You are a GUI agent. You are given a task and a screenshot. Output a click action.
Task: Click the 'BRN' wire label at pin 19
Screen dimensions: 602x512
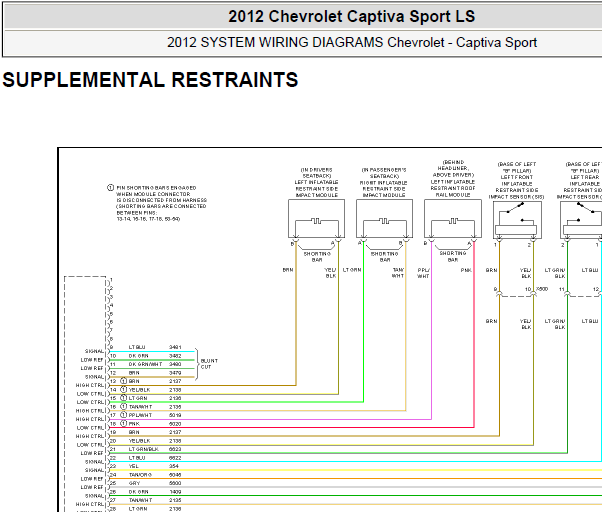pyautogui.click(x=134, y=432)
